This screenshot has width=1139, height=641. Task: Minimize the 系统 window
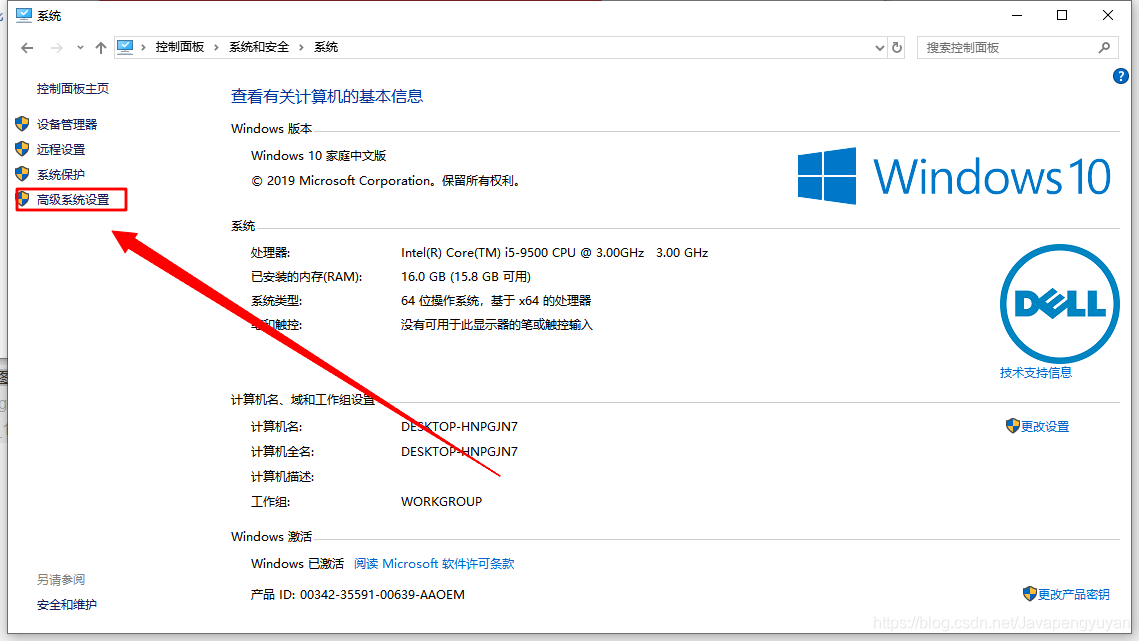click(1017, 15)
